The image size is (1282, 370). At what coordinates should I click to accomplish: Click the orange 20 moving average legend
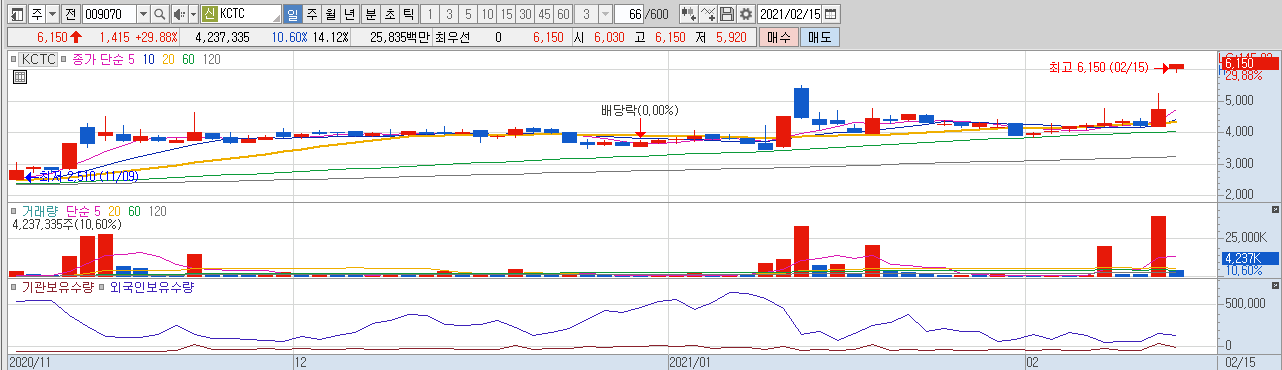click(x=167, y=60)
